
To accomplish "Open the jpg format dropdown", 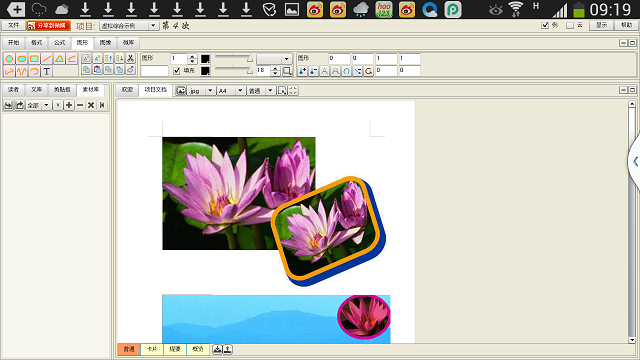I will (201, 91).
